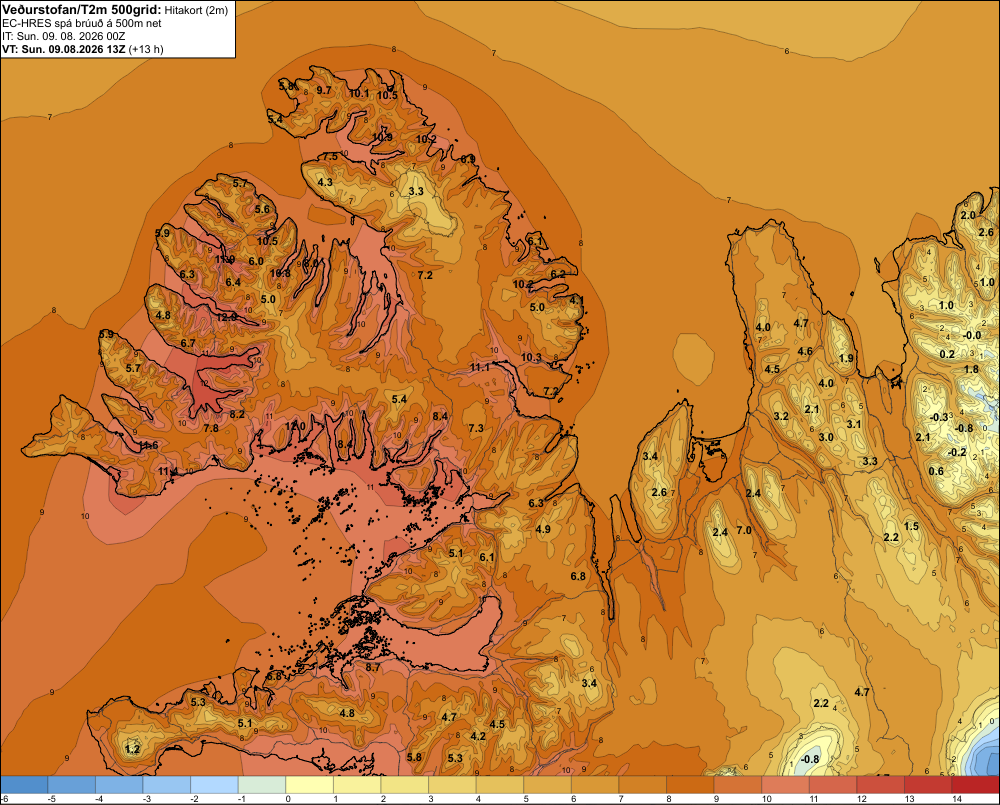Click the legend swatch between 13 and 14
Screen dimensions: 1000x805
tap(928, 785)
